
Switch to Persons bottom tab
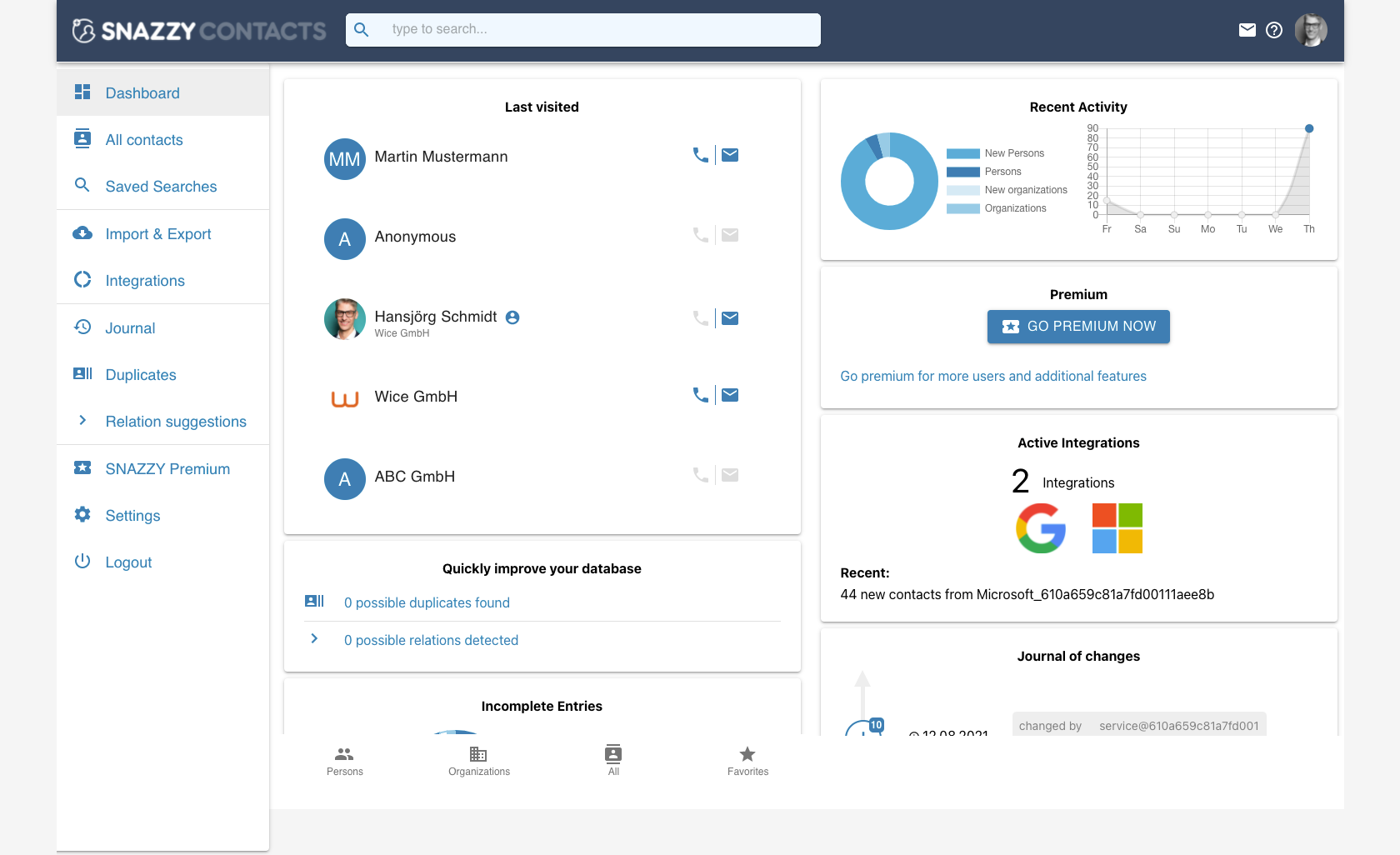coord(345,761)
